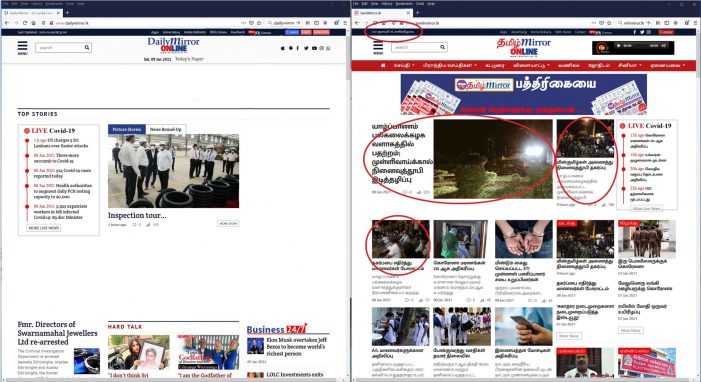Bookmark dailymirror.lk with the star icon

pyautogui.click(x=259, y=23)
